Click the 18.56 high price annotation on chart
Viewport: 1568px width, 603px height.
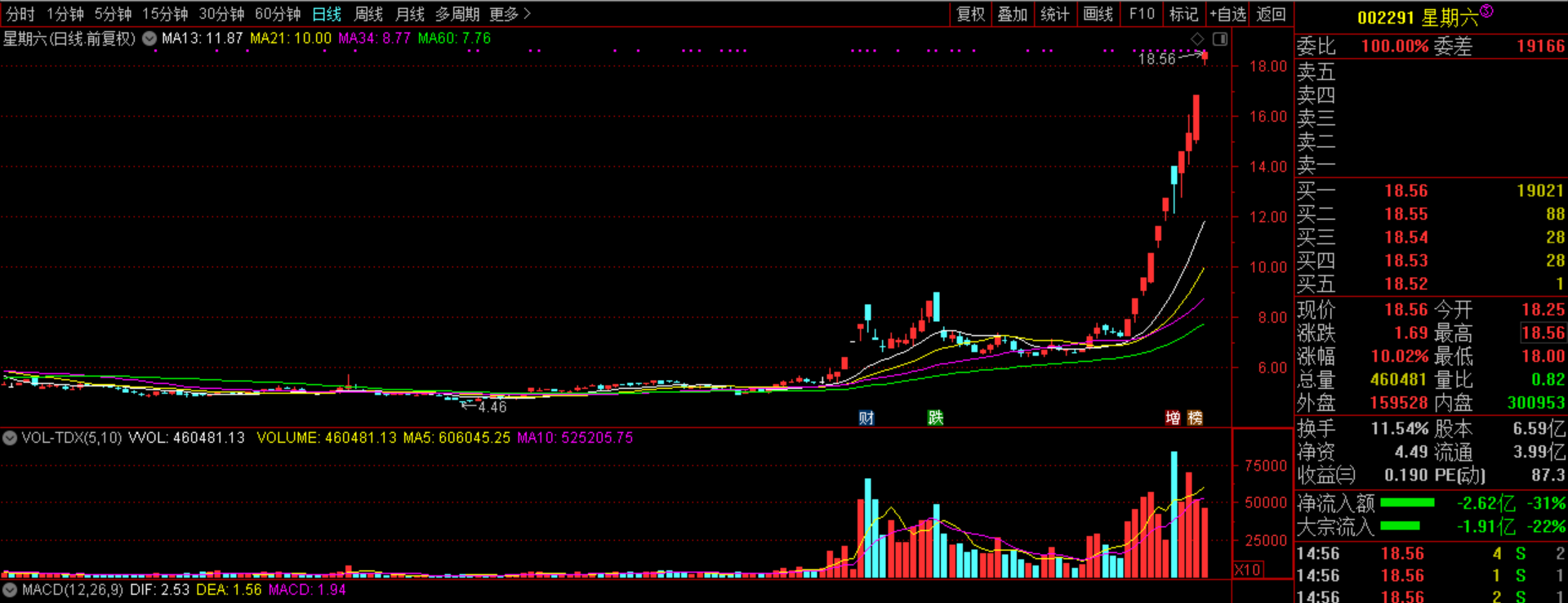tap(1157, 59)
